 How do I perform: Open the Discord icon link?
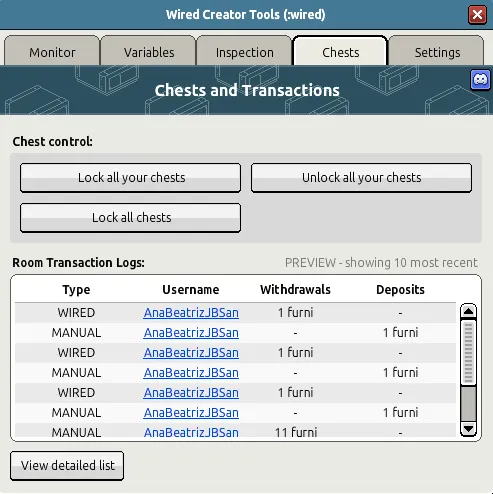(x=480, y=80)
